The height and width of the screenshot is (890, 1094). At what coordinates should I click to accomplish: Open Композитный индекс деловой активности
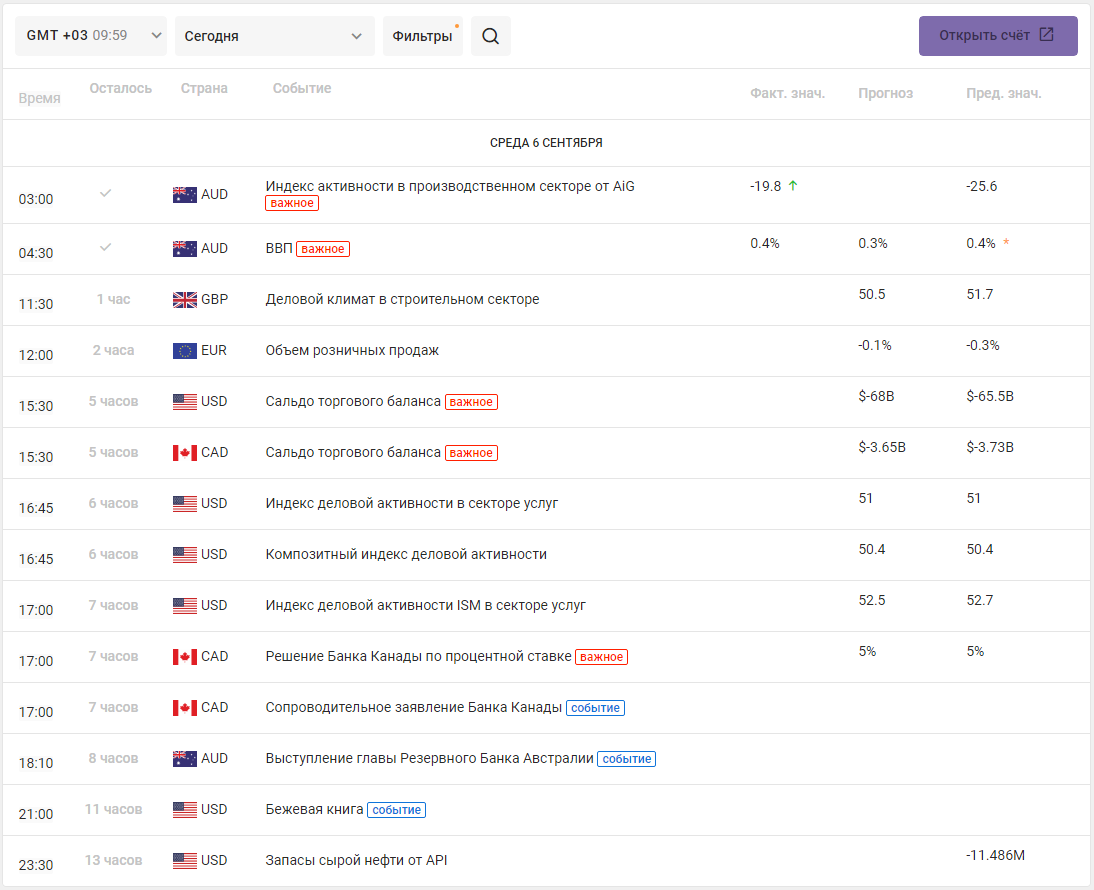point(406,555)
